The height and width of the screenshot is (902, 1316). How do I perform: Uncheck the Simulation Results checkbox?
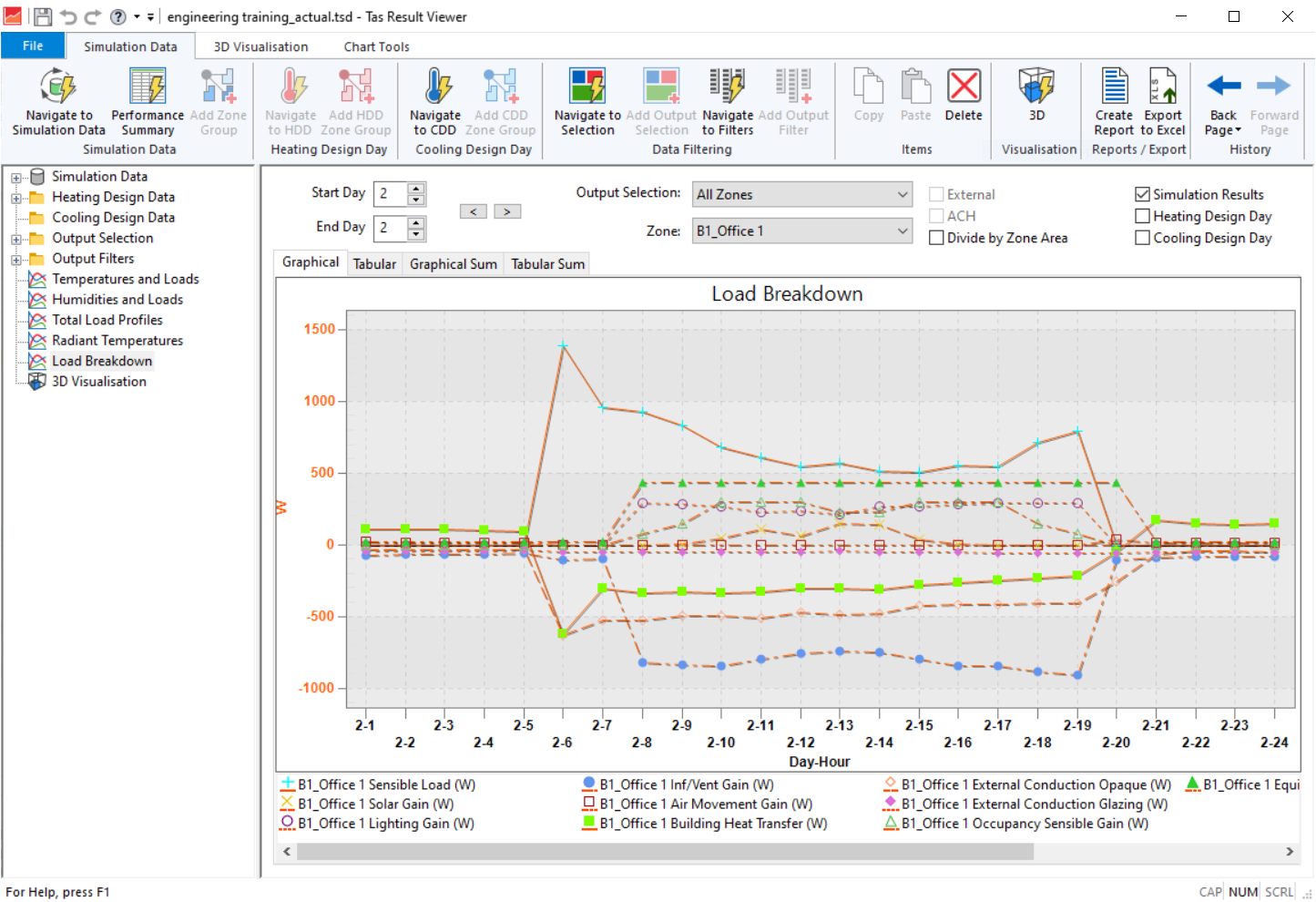click(1142, 194)
